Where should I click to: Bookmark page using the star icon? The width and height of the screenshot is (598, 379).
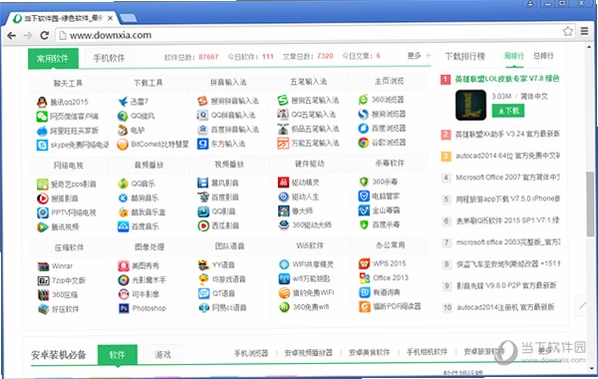tap(568, 31)
